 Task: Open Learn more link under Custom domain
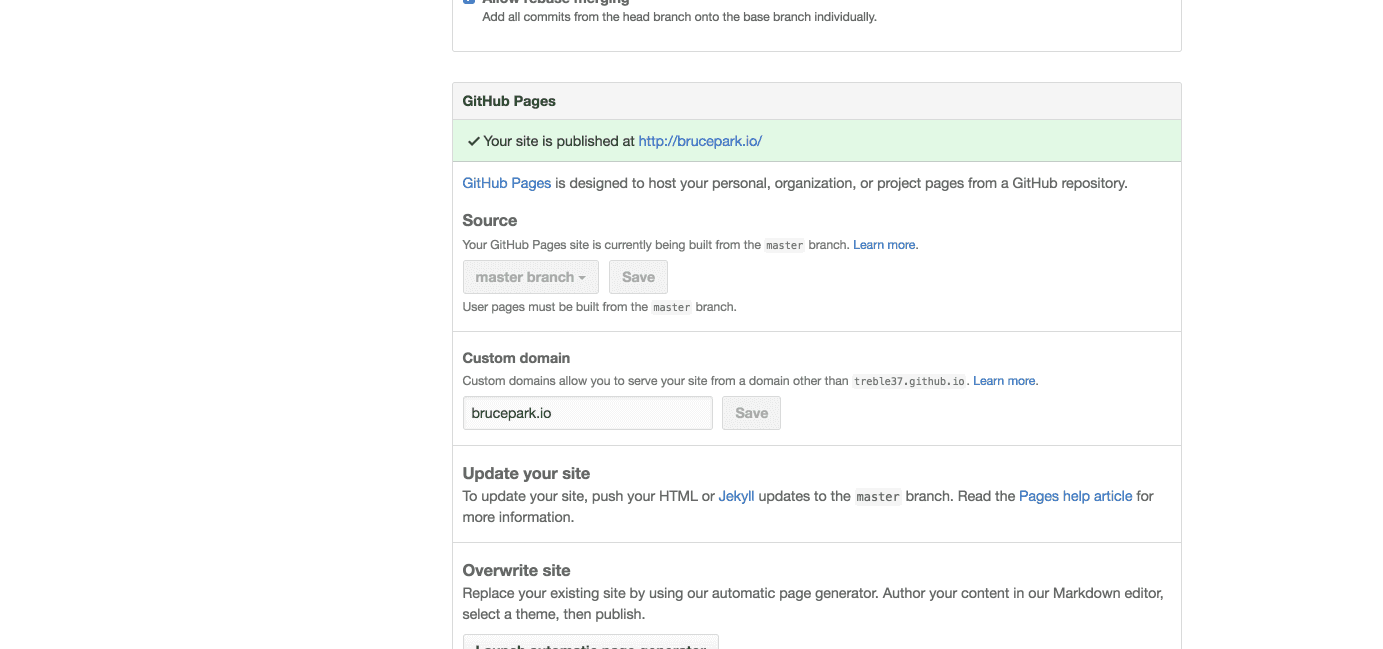point(1005,381)
